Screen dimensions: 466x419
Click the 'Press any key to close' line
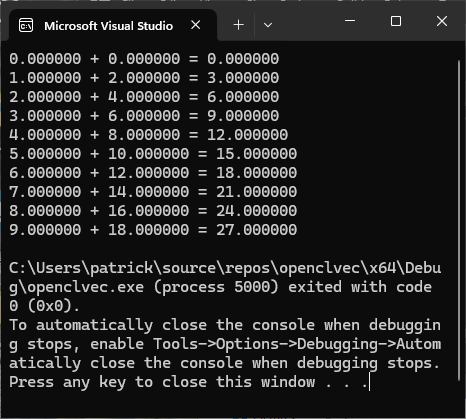click(x=189, y=382)
